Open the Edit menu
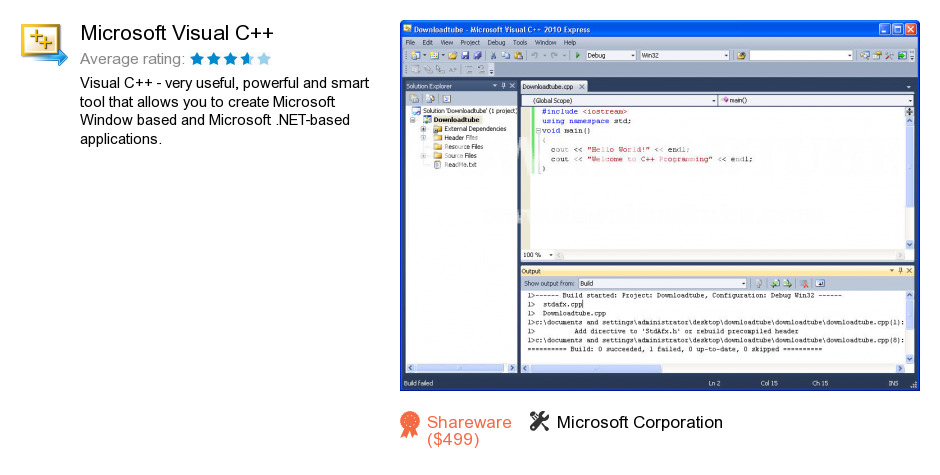The width and height of the screenshot is (940, 475). click(427, 43)
